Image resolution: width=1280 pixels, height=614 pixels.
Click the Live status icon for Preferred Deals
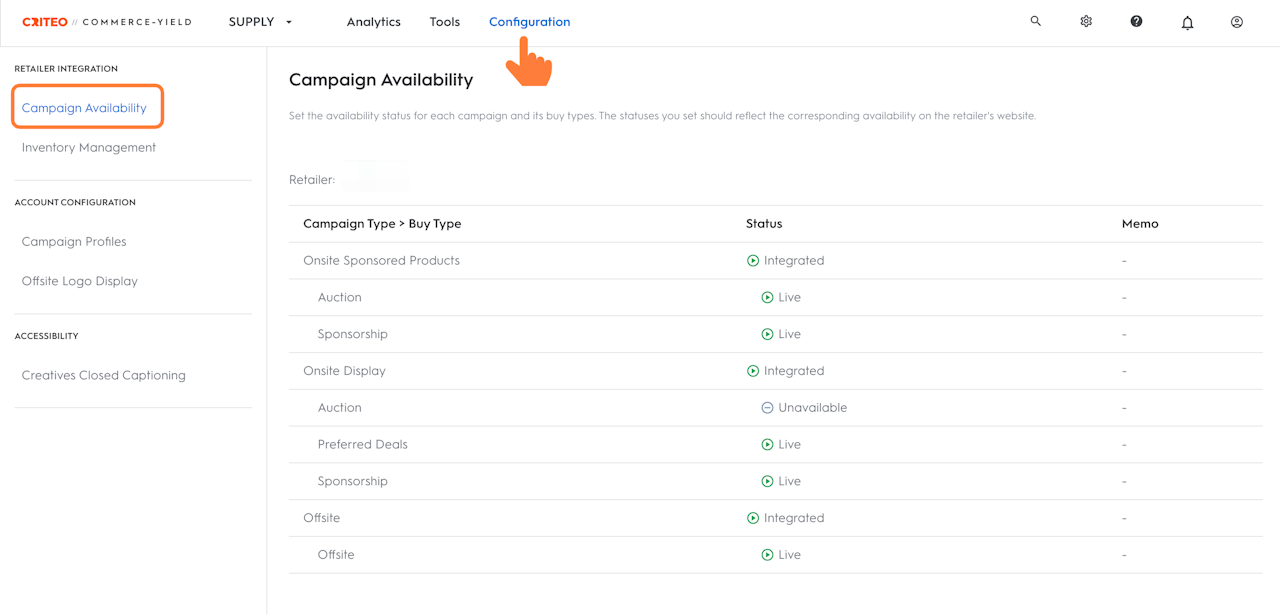click(767, 445)
